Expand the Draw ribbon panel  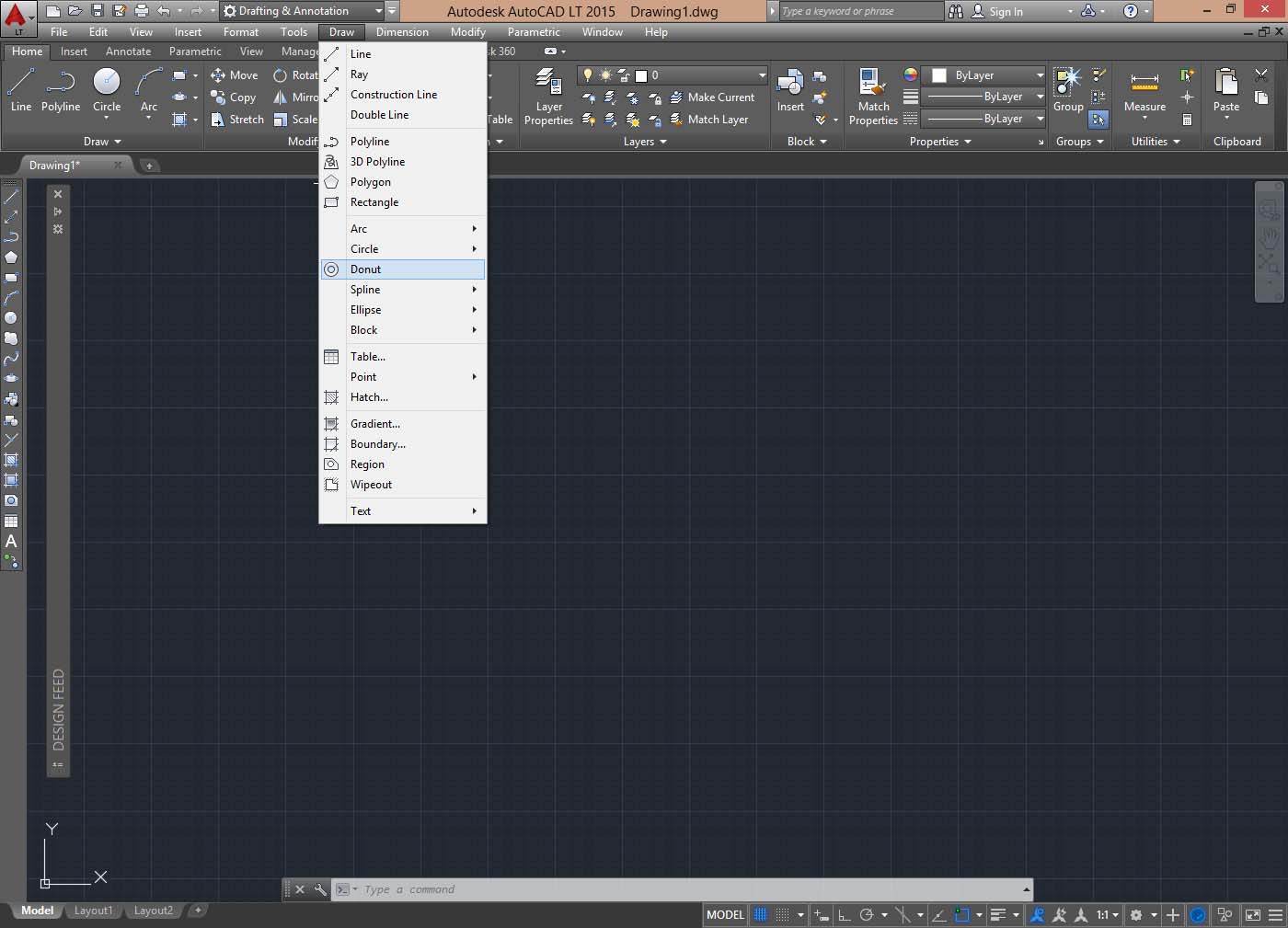point(102,142)
